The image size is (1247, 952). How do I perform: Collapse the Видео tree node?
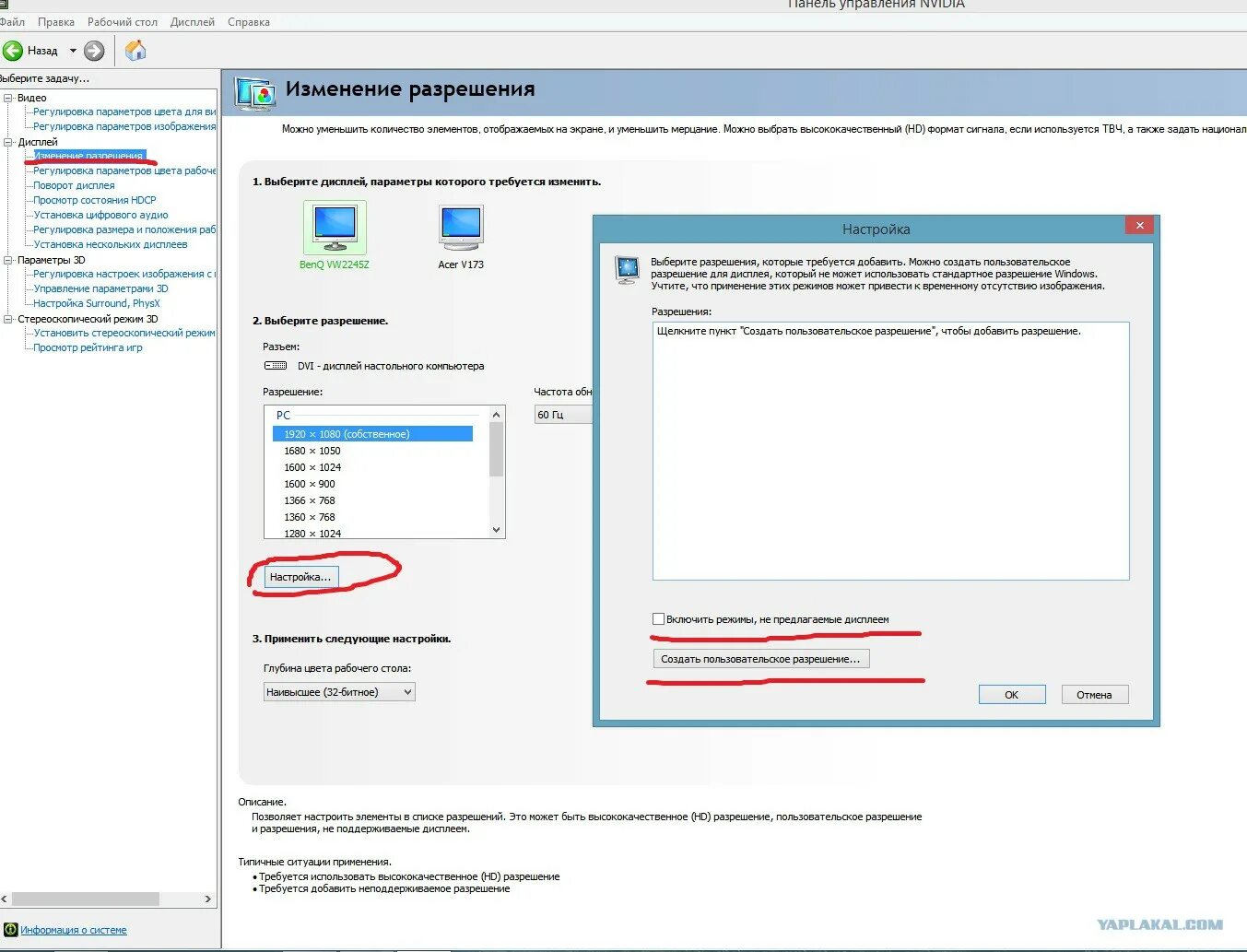8,98
